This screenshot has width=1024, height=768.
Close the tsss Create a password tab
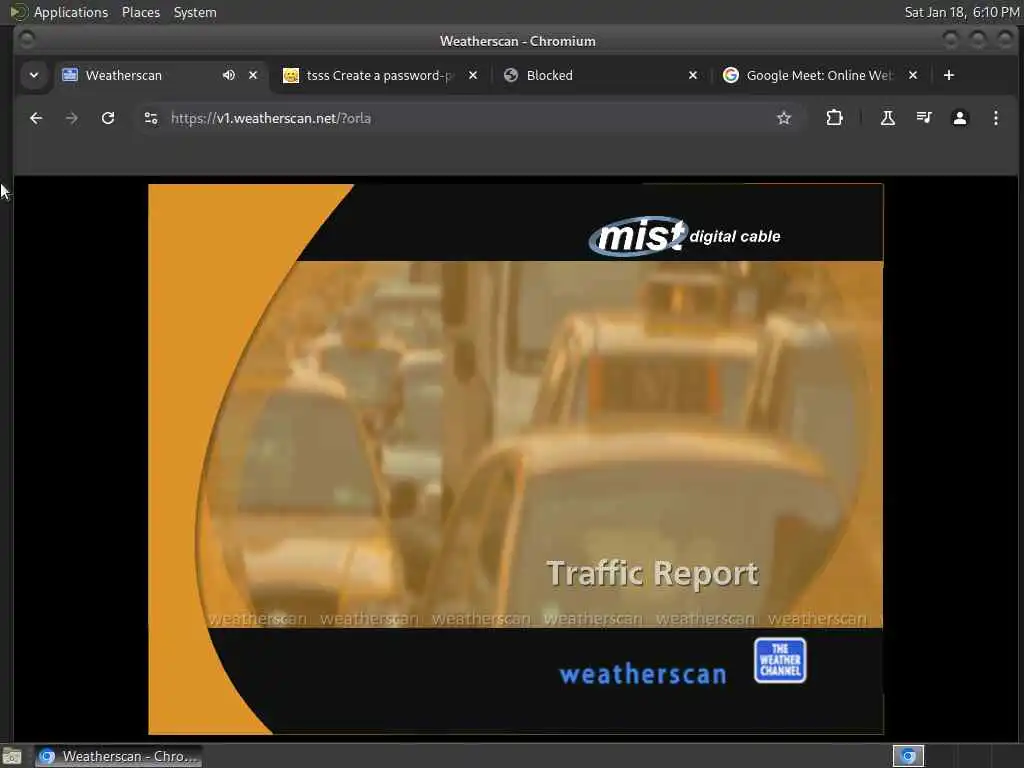473,75
